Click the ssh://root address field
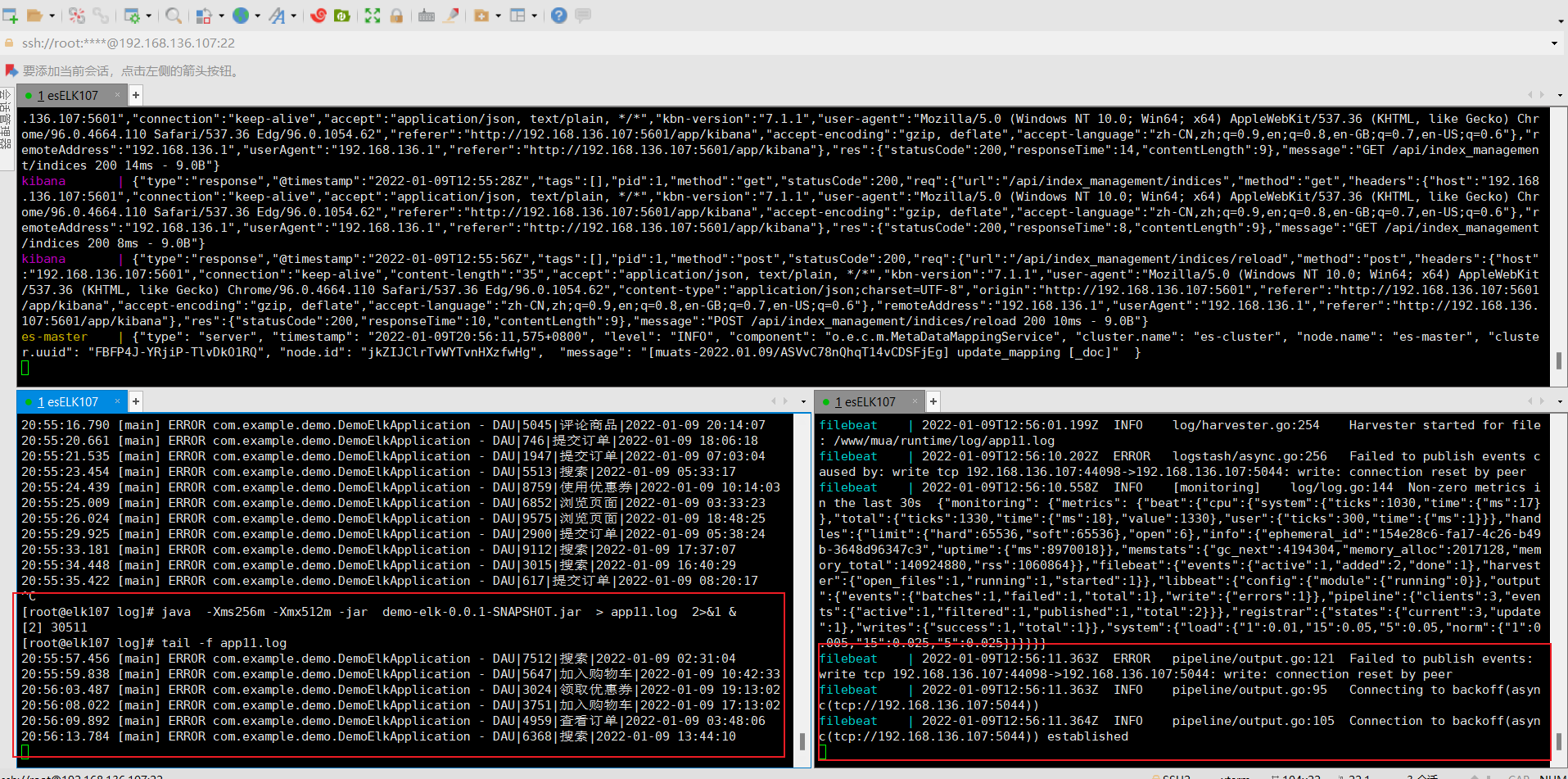 click(782, 43)
